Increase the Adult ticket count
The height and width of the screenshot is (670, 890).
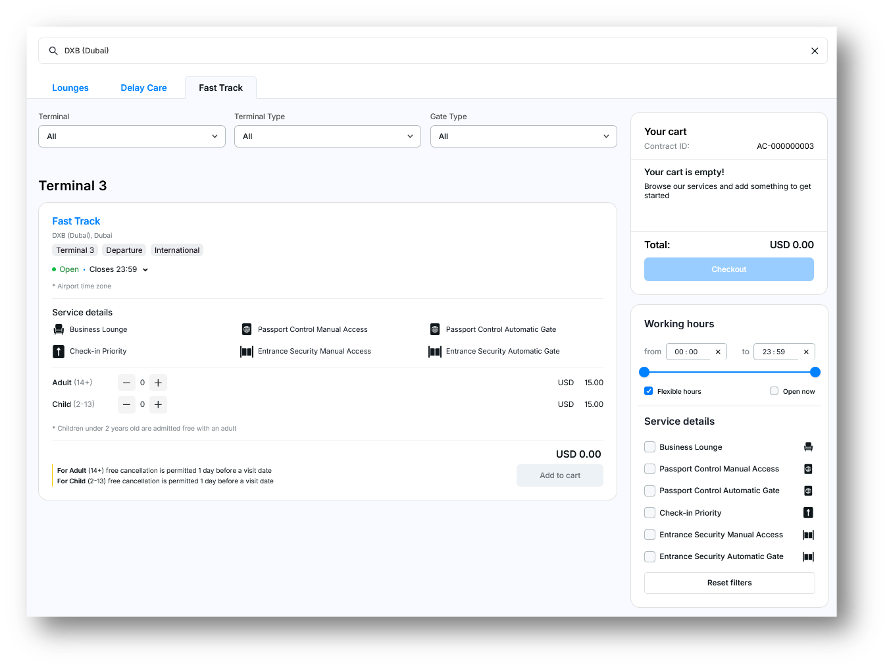(x=158, y=382)
